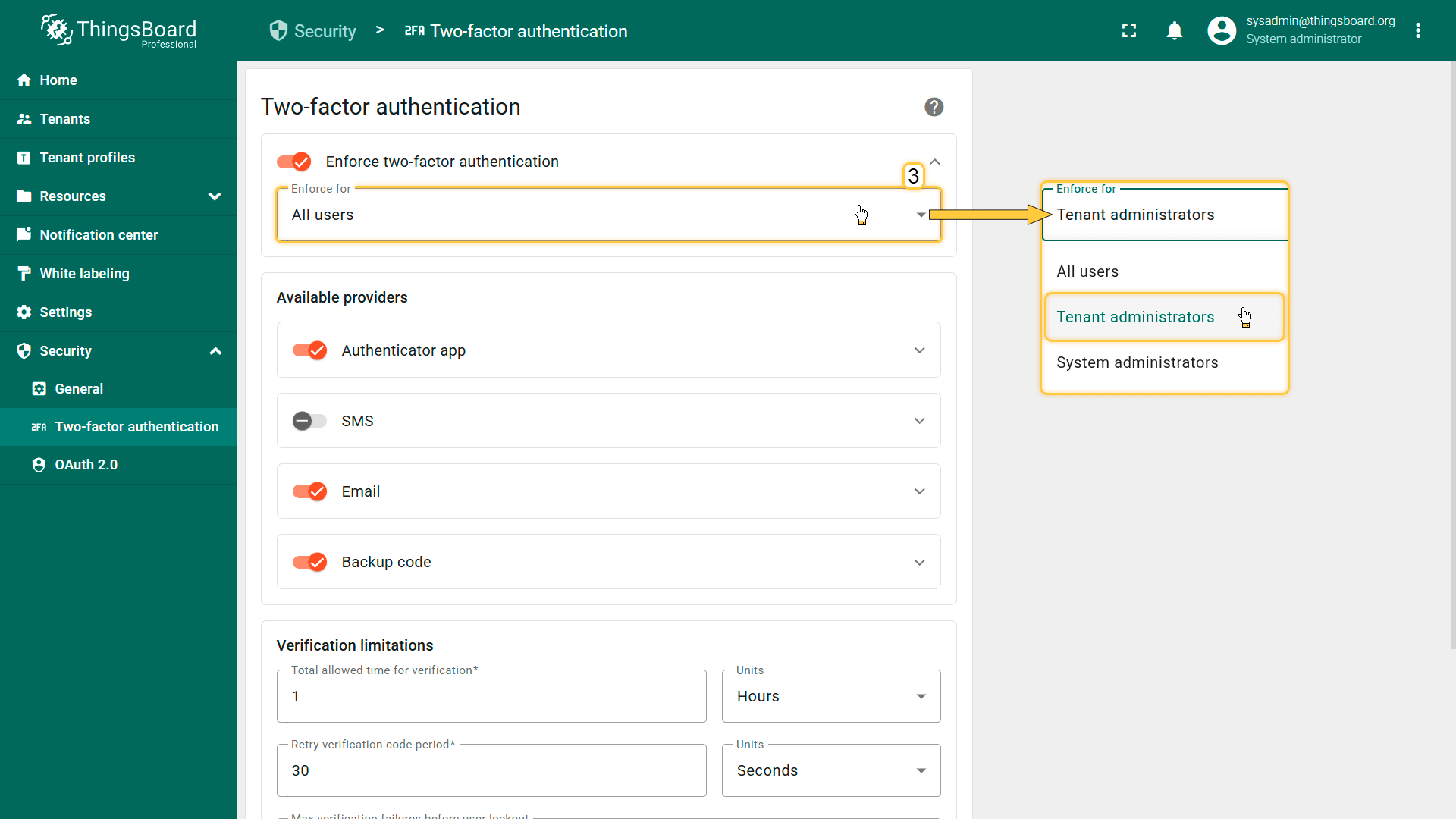Click the ThingsBoard logo
1456x819 pixels.
tap(119, 30)
